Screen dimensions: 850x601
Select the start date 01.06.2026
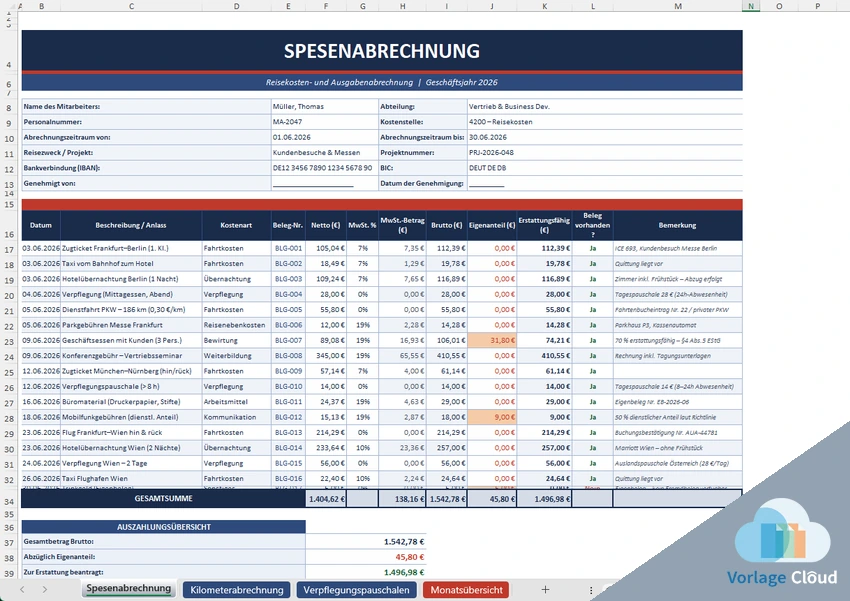point(324,137)
